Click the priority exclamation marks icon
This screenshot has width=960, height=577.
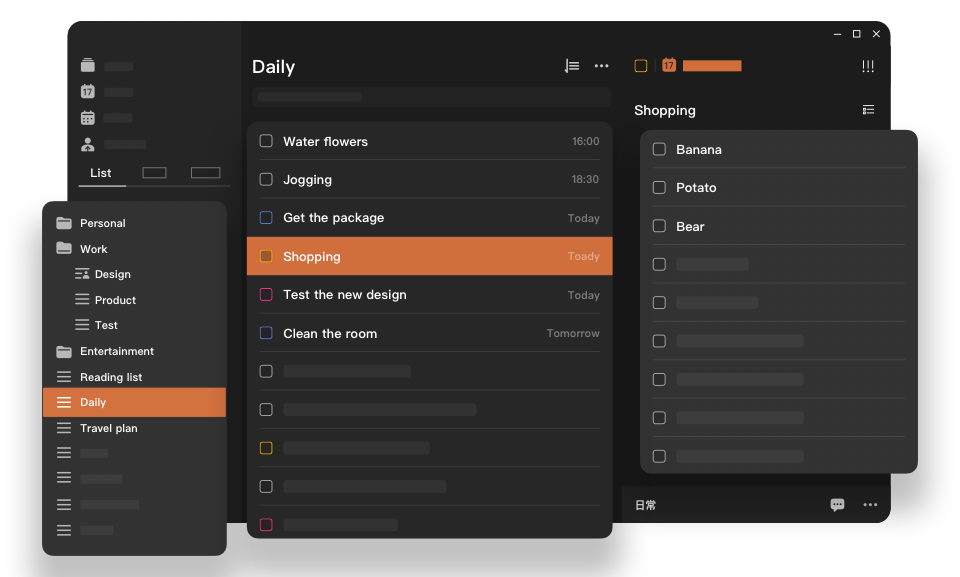(x=867, y=66)
